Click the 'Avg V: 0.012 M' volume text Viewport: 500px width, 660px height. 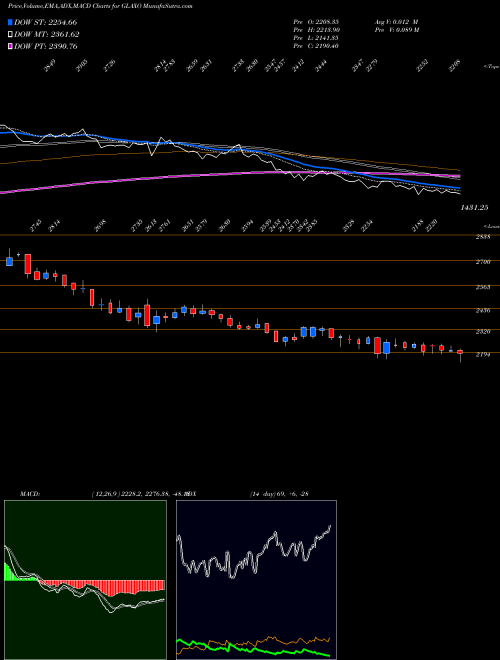[396, 22]
